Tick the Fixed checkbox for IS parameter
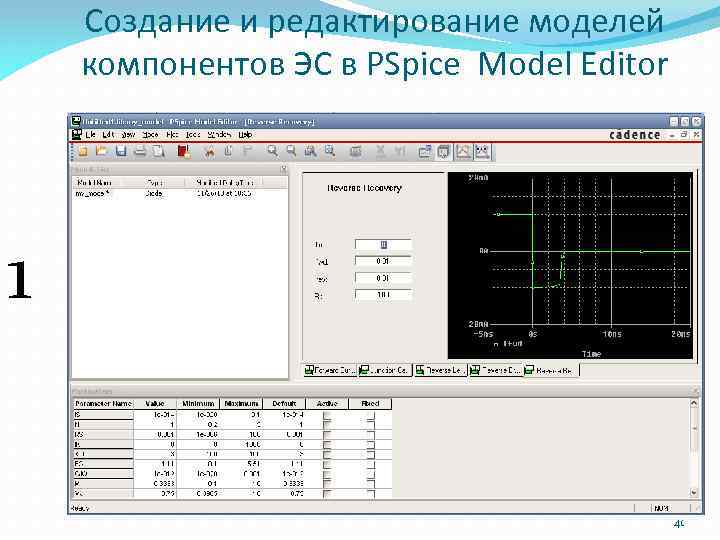720x540 pixels. pos(371,416)
